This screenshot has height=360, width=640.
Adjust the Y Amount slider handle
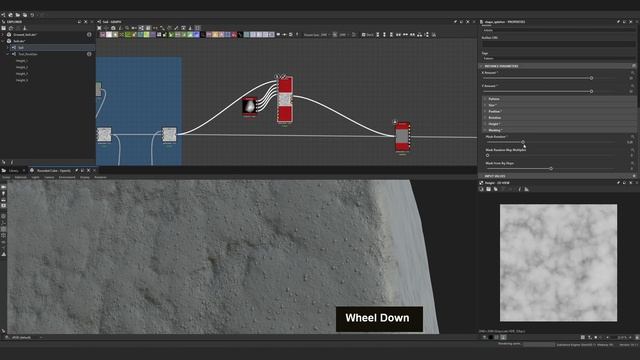(591, 91)
